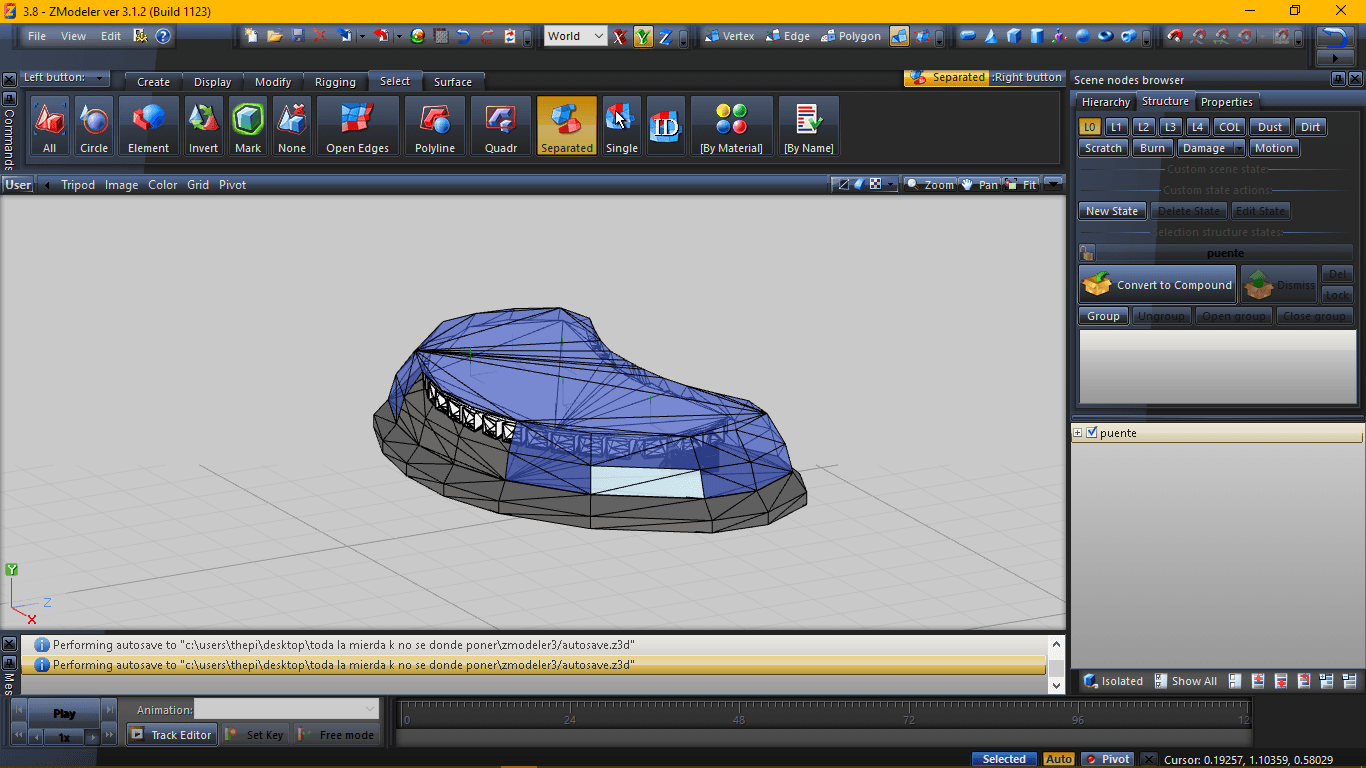This screenshot has width=1366, height=768.
Task: Choose the Open Edges selection tool
Action: [357, 126]
